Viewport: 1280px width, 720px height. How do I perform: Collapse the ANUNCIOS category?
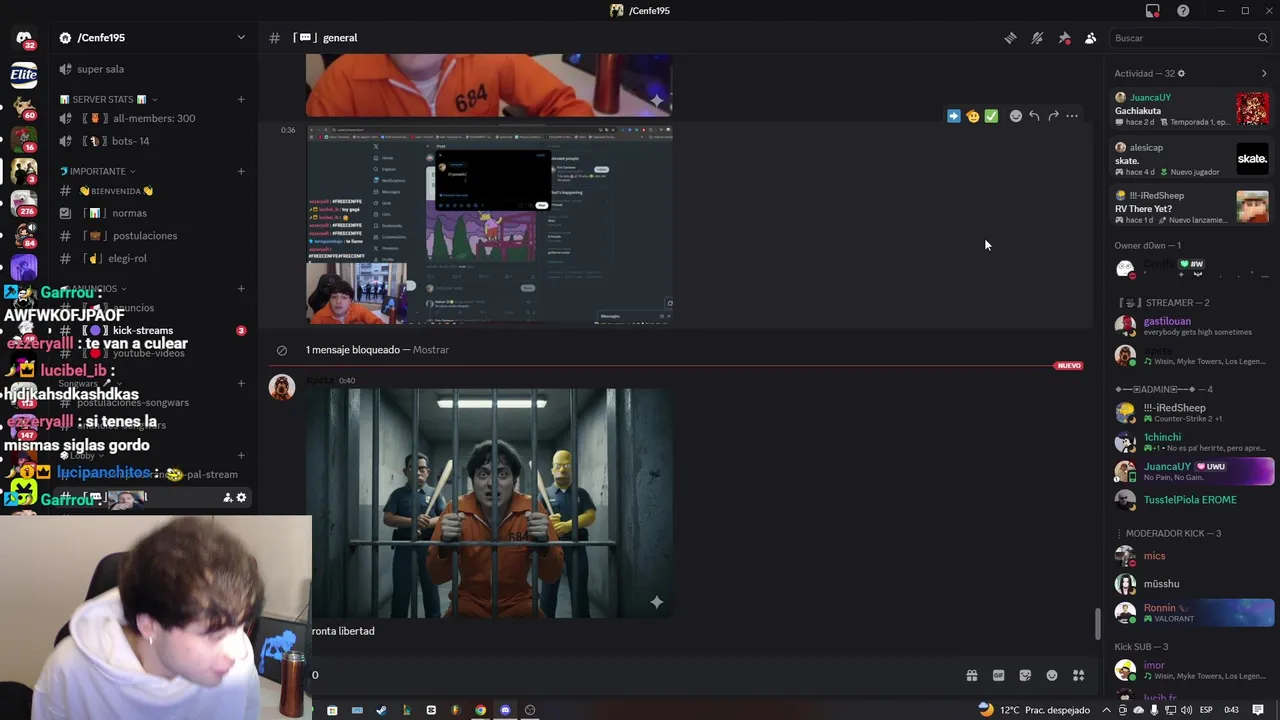92,289
